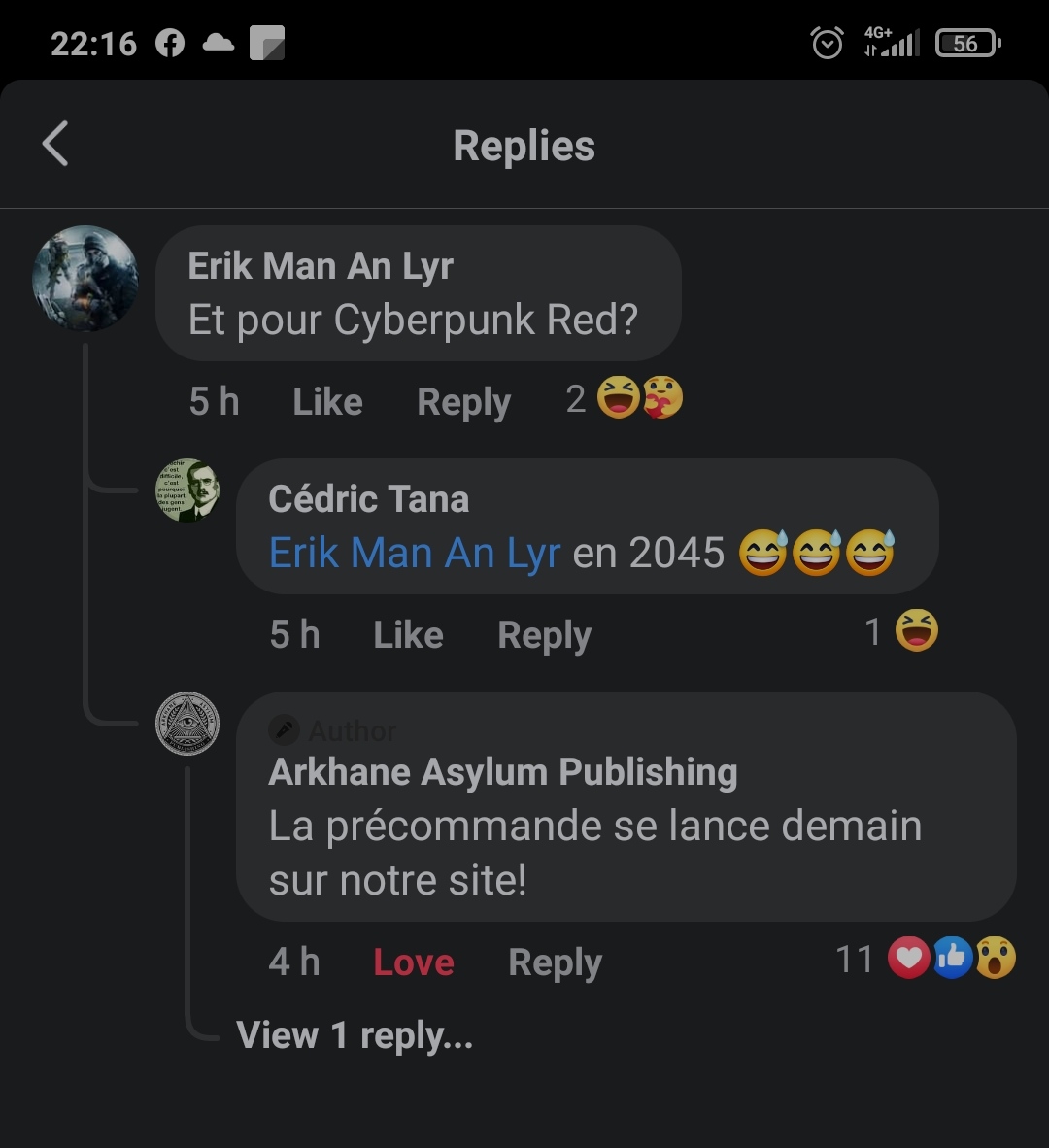Reply to Cédric Tana's comment
Image resolution: width=1049 pixels, height=1148 pixels.
tap(544, 635)
